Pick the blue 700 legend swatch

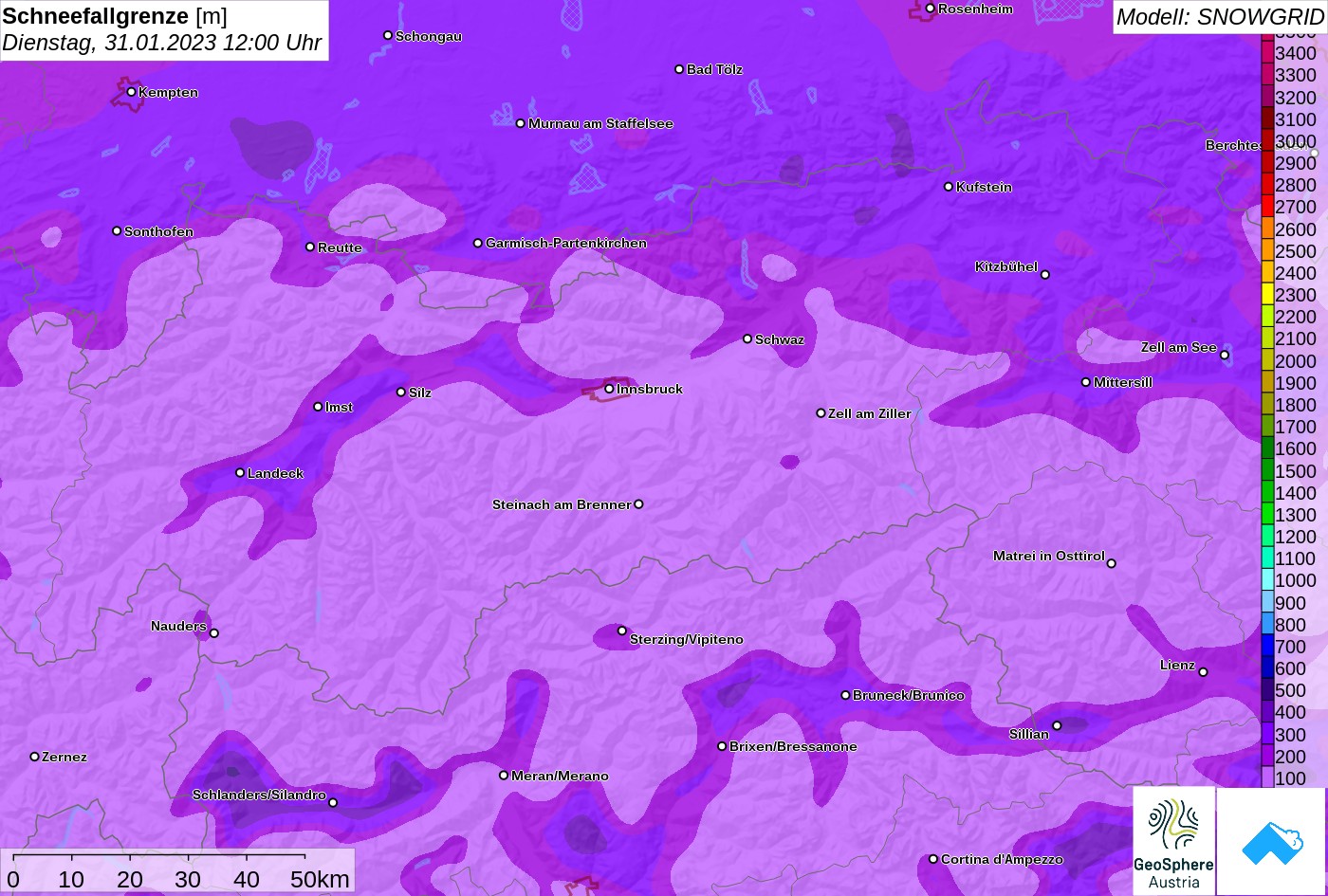(x=1267, y=647)
